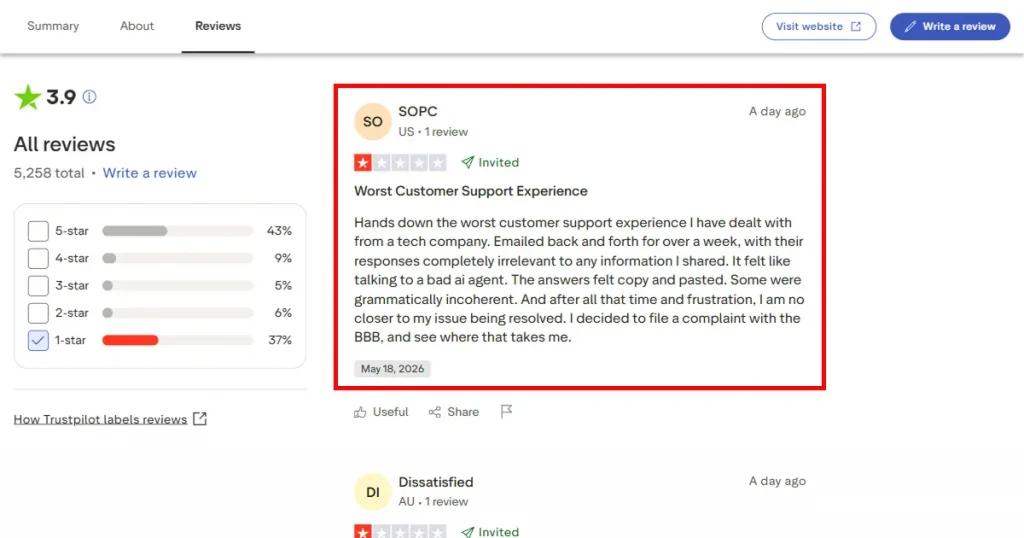The image size is (1024, 538).
Task: Flag the SOPC review
Action: click(506, 411)
